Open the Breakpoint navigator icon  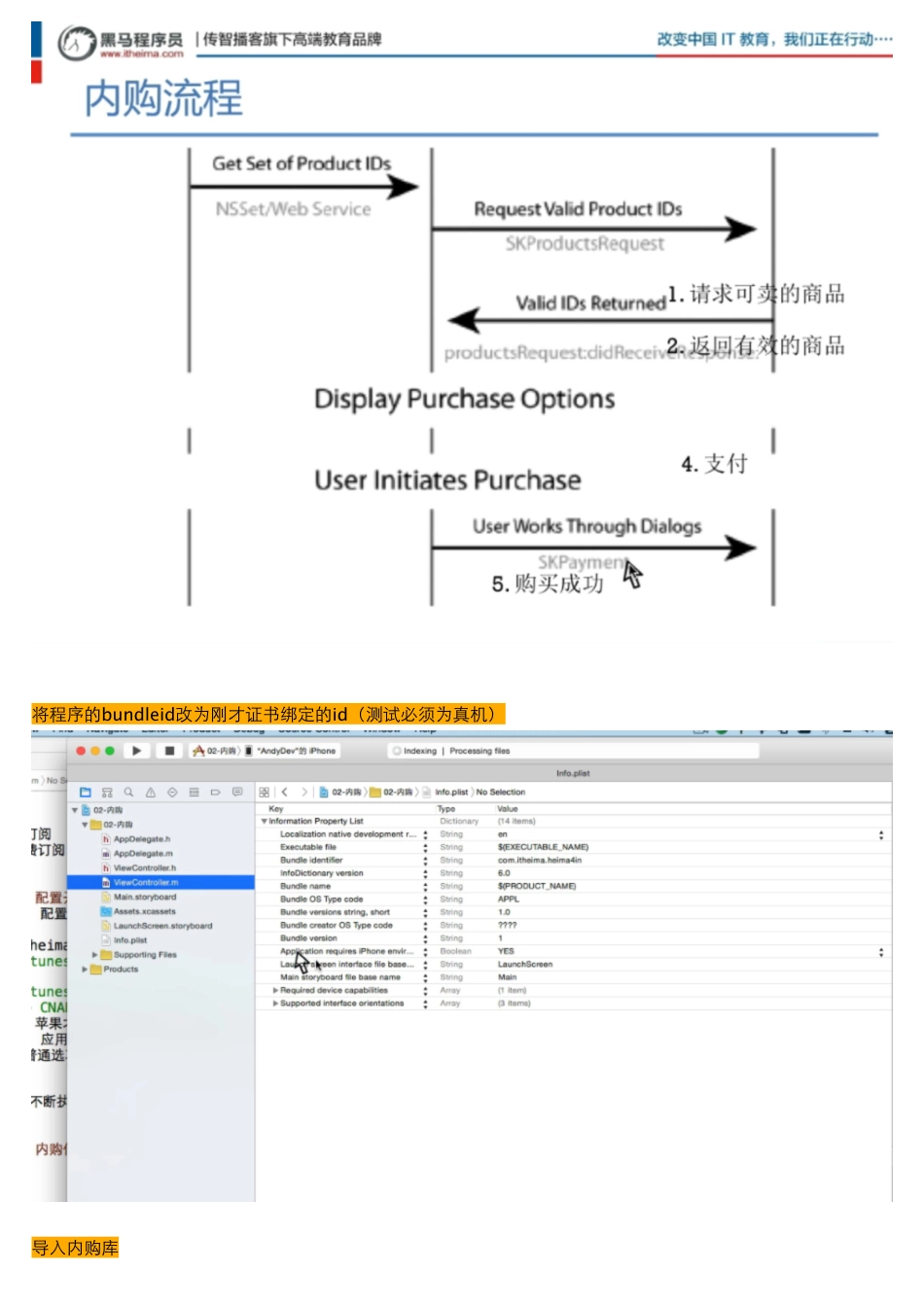coord(215,793)
